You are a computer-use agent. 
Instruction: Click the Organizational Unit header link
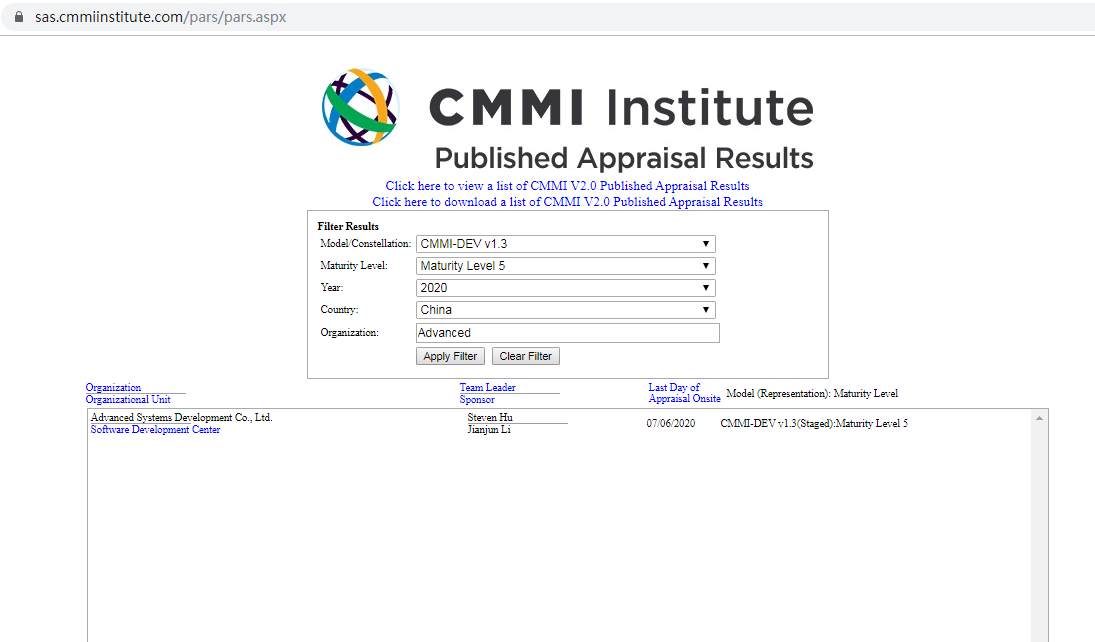pos(128,400)
